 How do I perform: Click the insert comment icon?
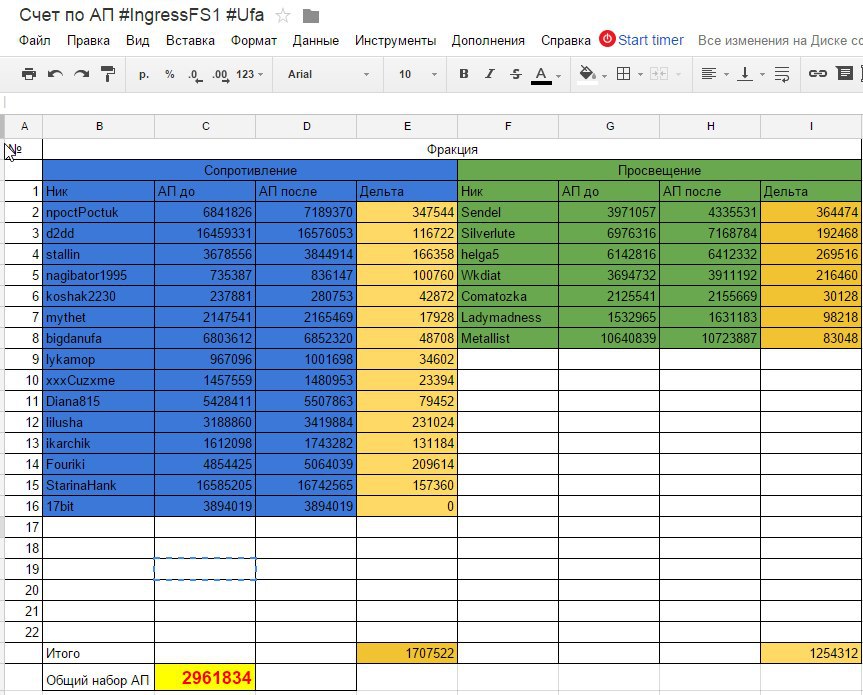pos(844,73)
